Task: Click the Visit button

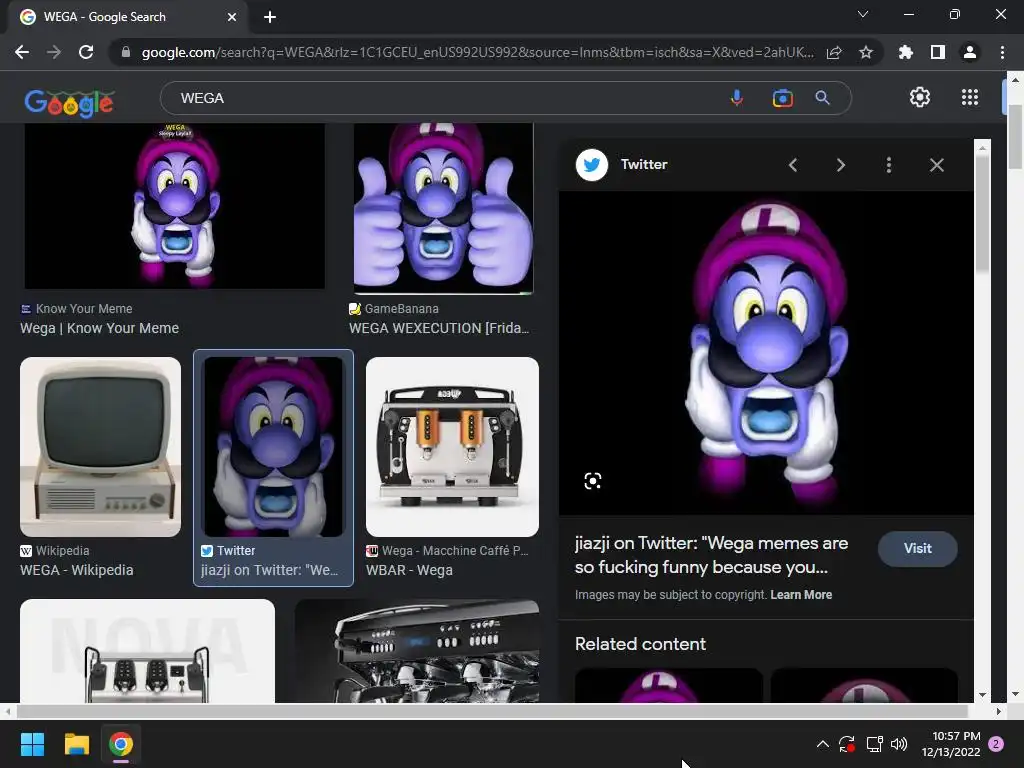Action: [x=918, y=549]
